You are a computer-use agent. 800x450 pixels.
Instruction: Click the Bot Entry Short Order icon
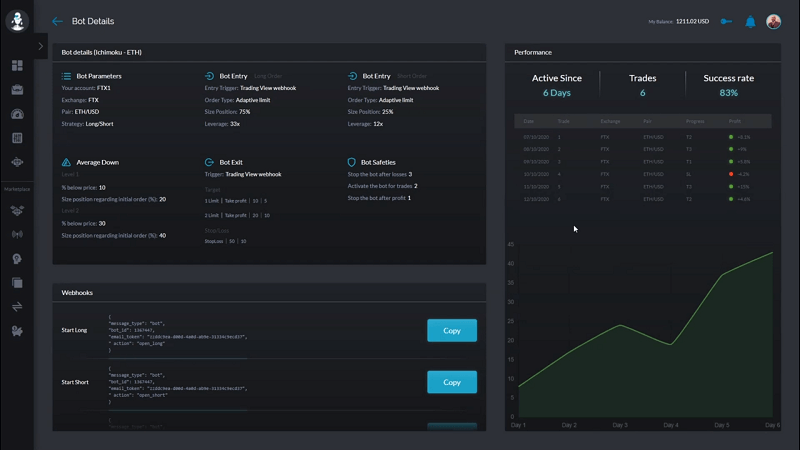[x=352, y=76]
